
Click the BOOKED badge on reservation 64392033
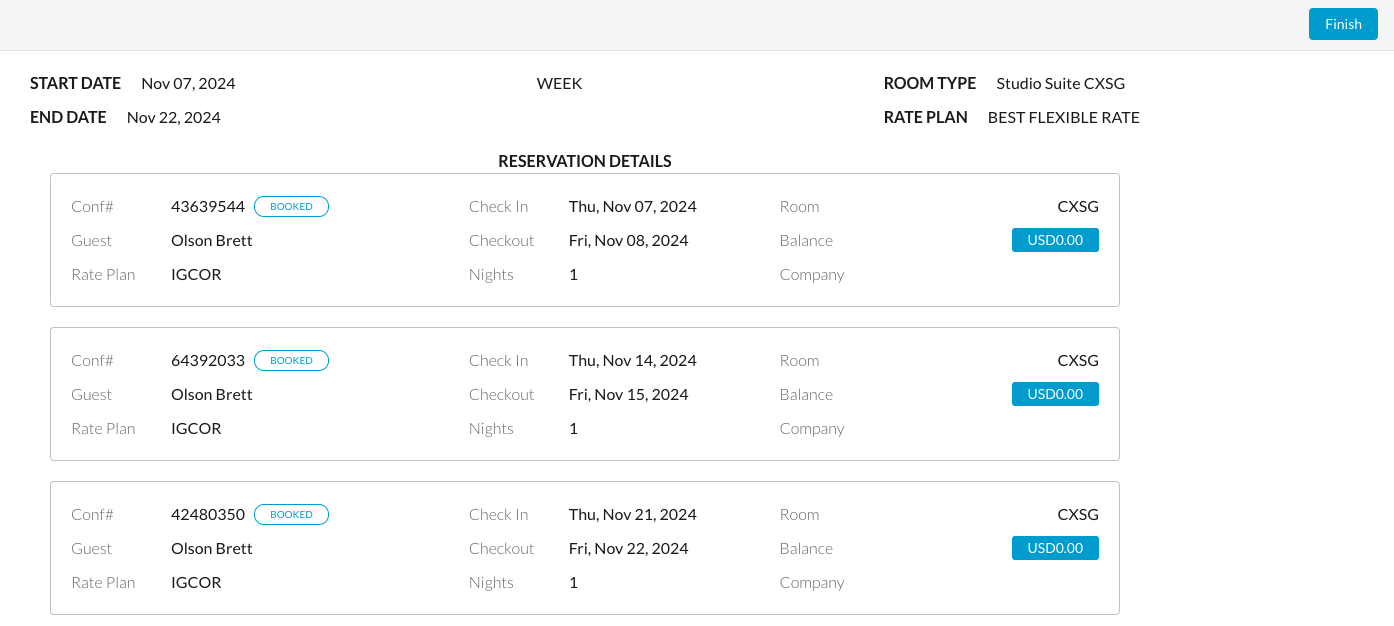pyautogui.click(x=291, y=360)
